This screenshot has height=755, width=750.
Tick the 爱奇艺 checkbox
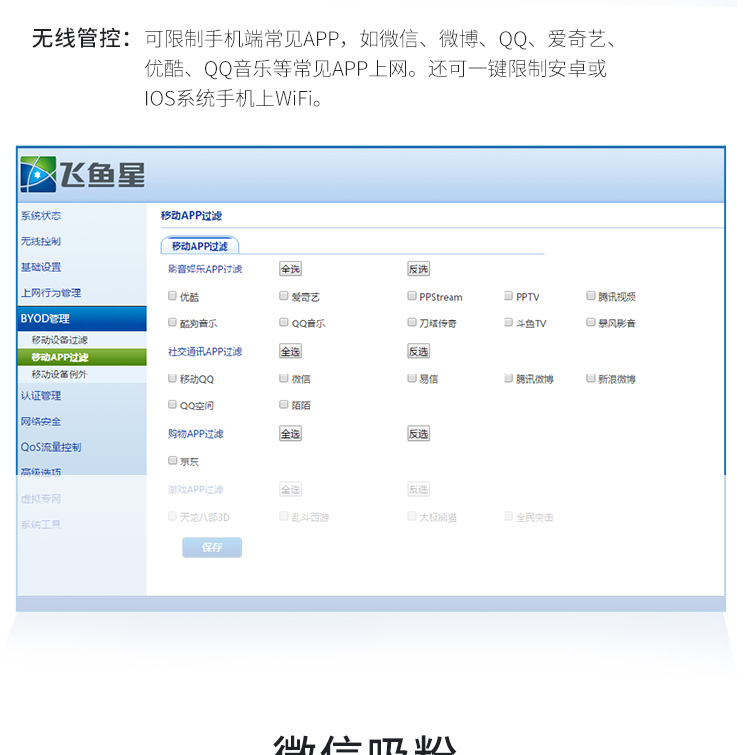point(284,296)
